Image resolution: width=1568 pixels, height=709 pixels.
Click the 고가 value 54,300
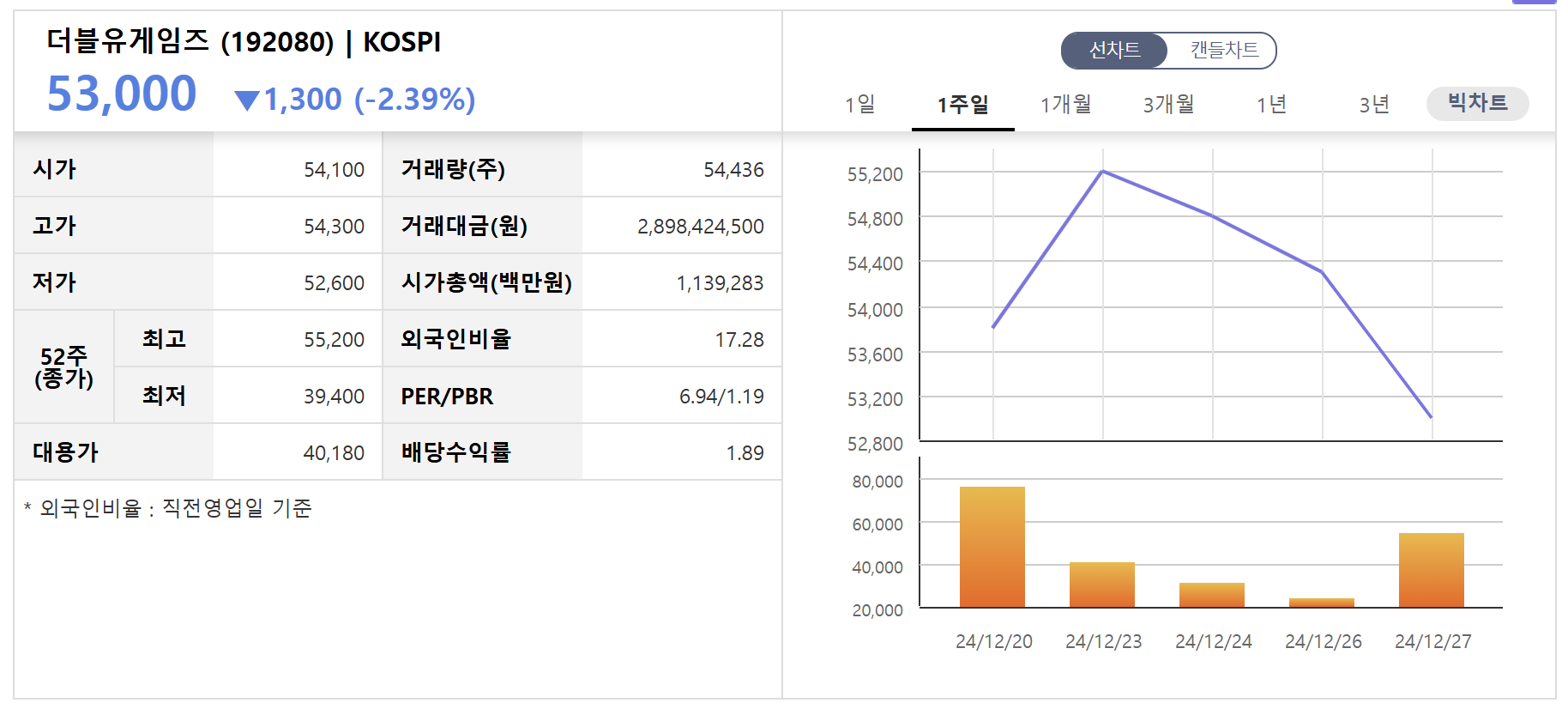[334, 227]
